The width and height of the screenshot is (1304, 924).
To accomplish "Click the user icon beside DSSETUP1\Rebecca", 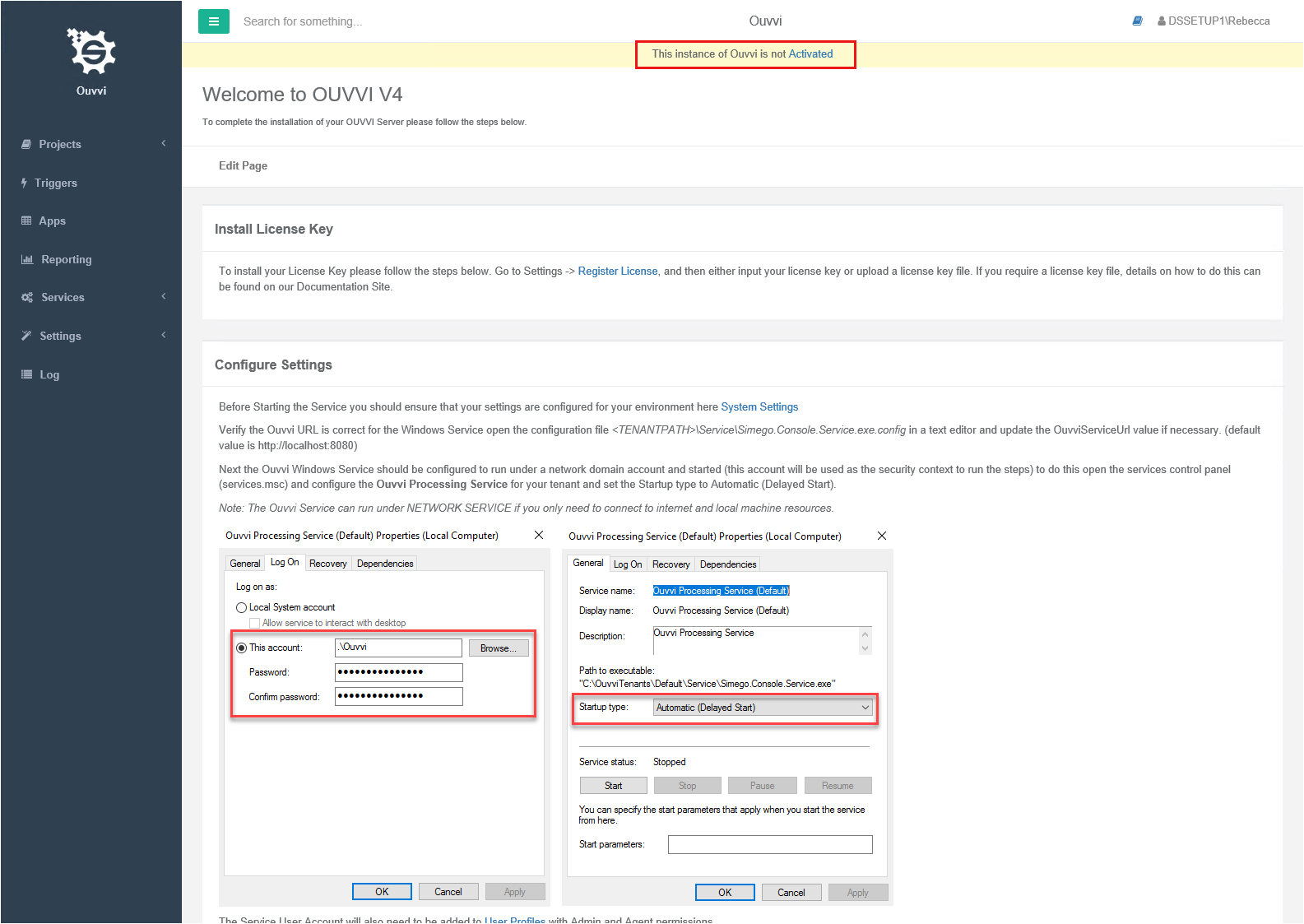I will pos(1162,21).
